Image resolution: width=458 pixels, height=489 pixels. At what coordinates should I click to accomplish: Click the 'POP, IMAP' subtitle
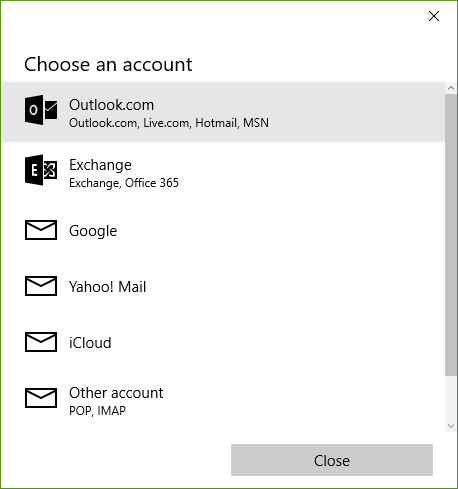(x=97, y=411)
